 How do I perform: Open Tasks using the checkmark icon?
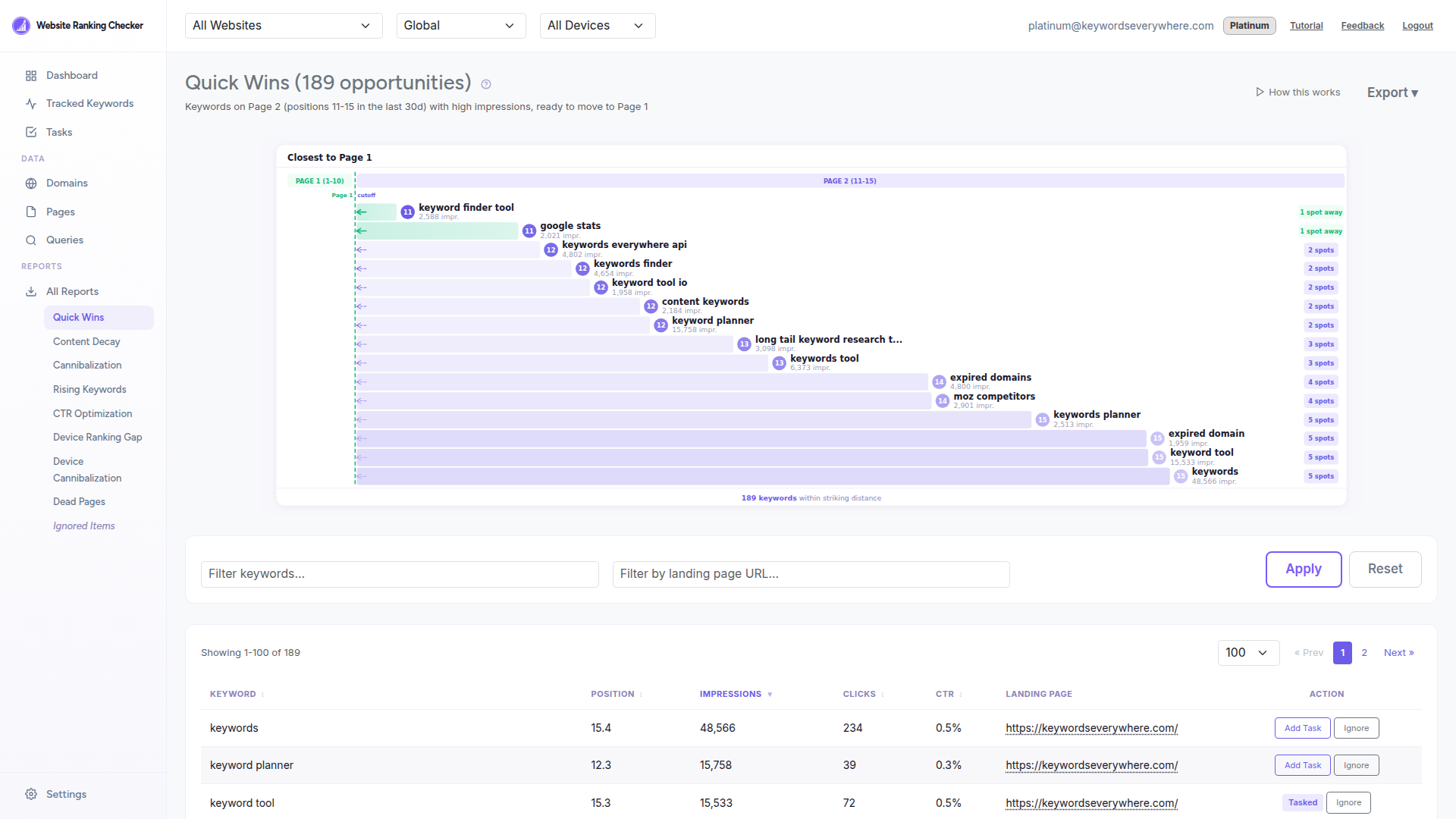[31, 131]
